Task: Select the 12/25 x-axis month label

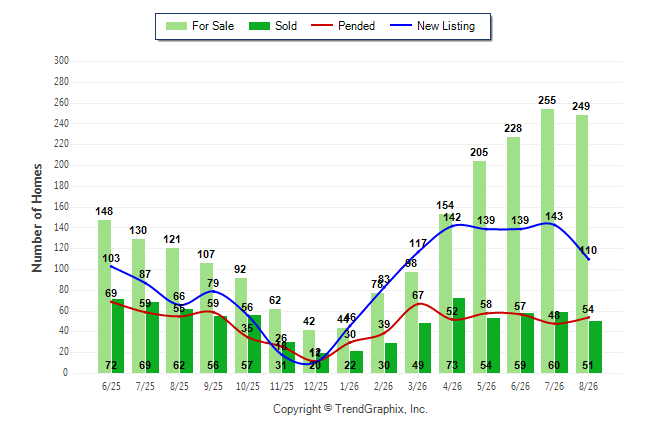Action: (x=316, y=386)
